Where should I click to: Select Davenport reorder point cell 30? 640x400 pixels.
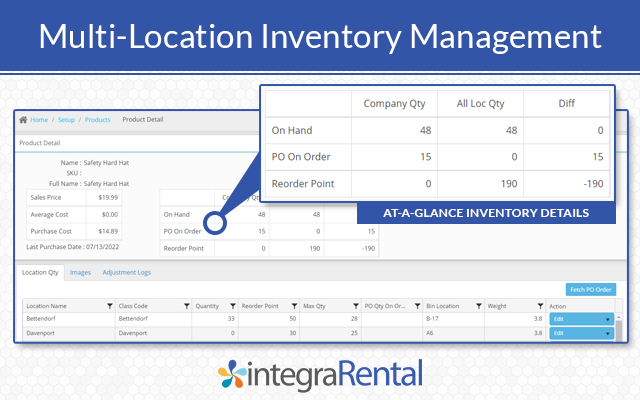point(269,333)
